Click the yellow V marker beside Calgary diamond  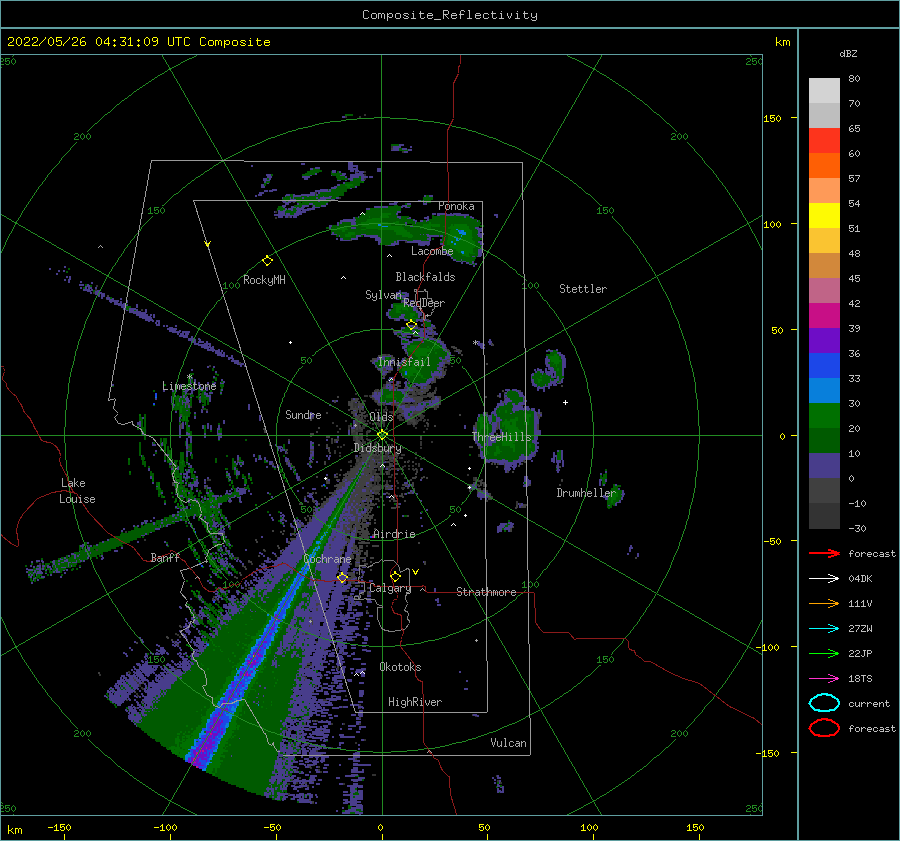click(415, 572)
